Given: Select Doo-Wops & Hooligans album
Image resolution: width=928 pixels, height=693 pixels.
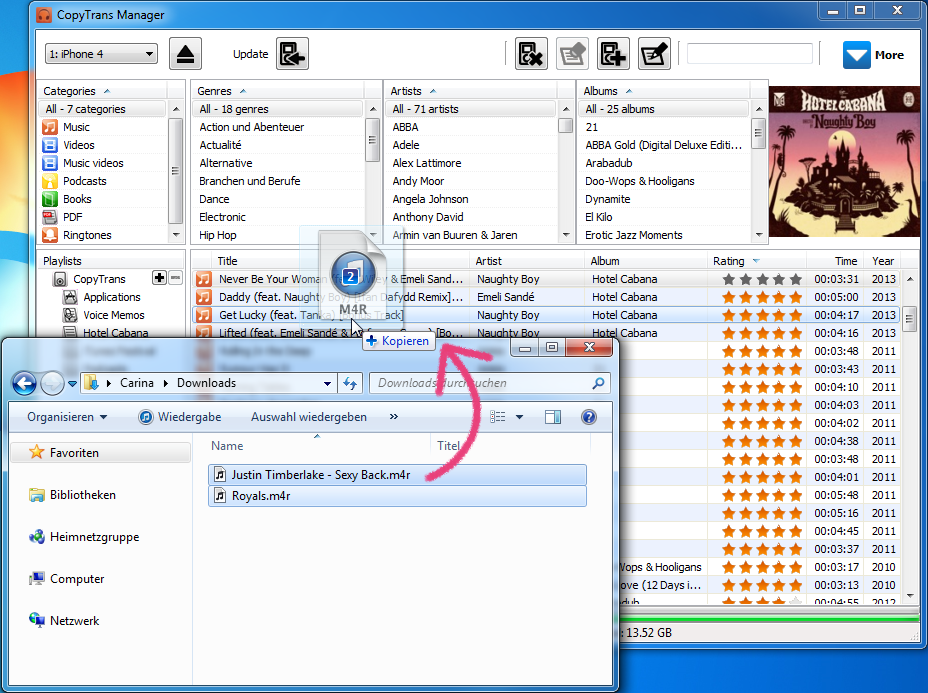Looking at the screenshot, I should pos(640,181).
